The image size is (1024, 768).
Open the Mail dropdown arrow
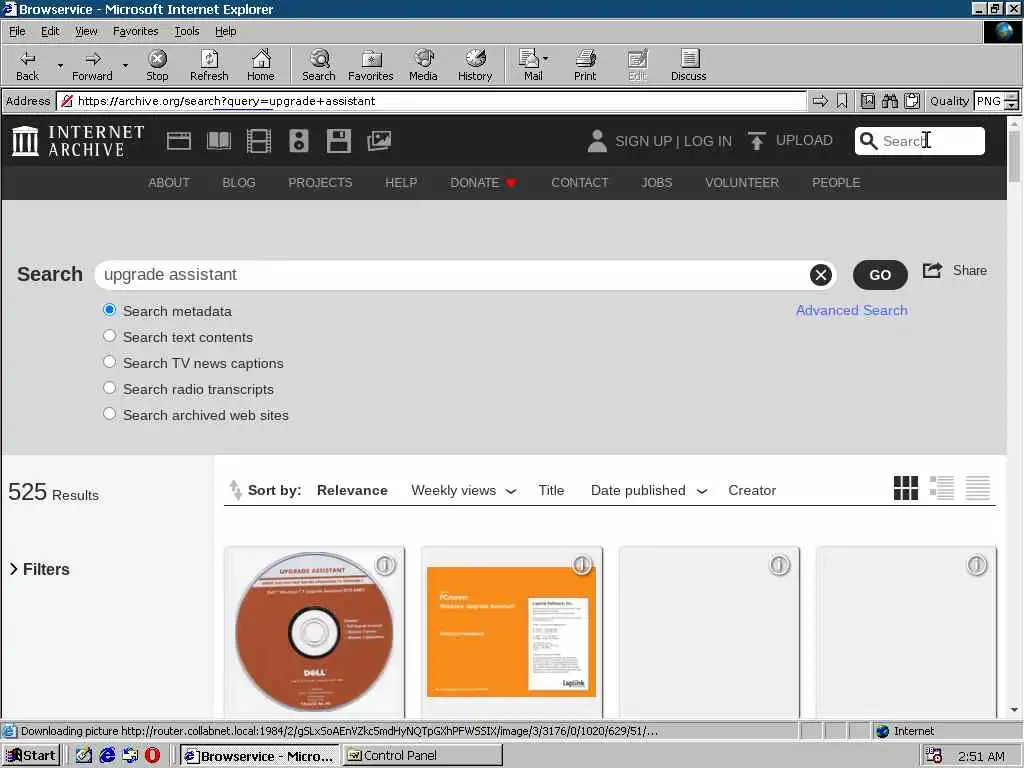click(x=545, y=59)
